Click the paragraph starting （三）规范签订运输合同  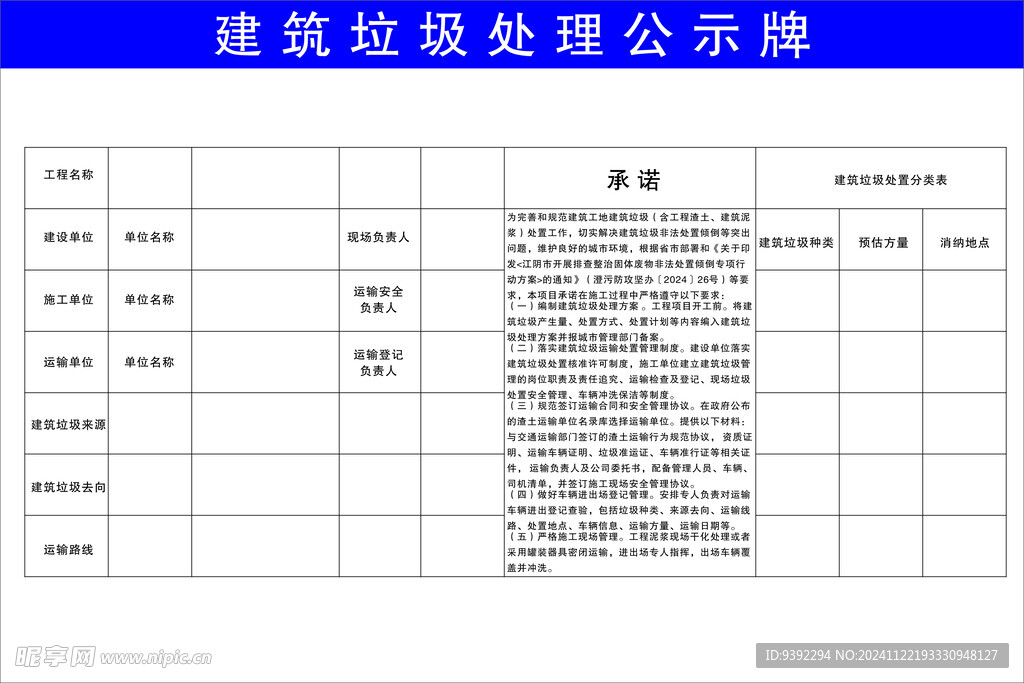click(x=630, y=445)
